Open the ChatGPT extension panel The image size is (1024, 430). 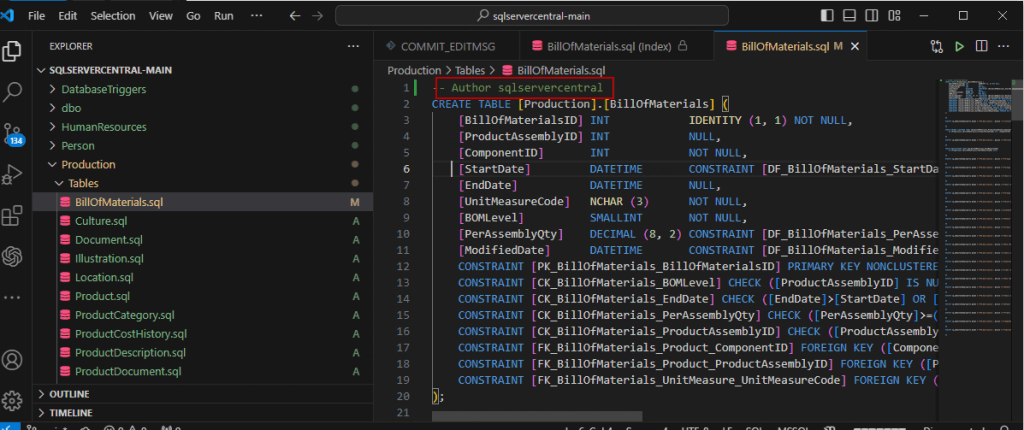(14, 256)
